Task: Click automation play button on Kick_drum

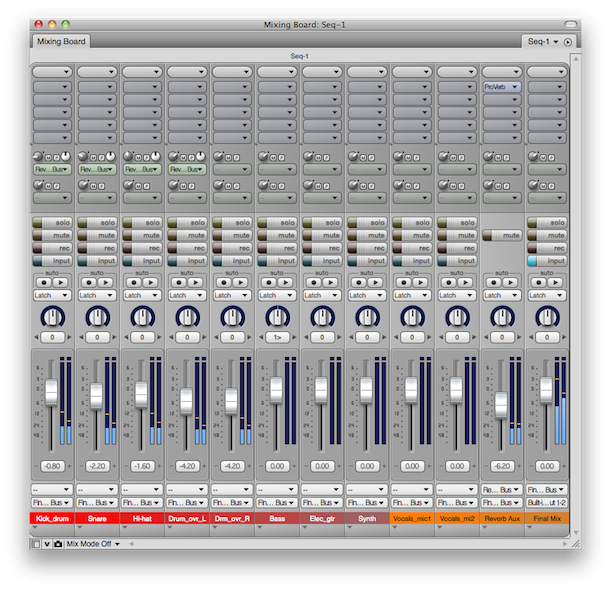Action: click(x=60, y=283)
